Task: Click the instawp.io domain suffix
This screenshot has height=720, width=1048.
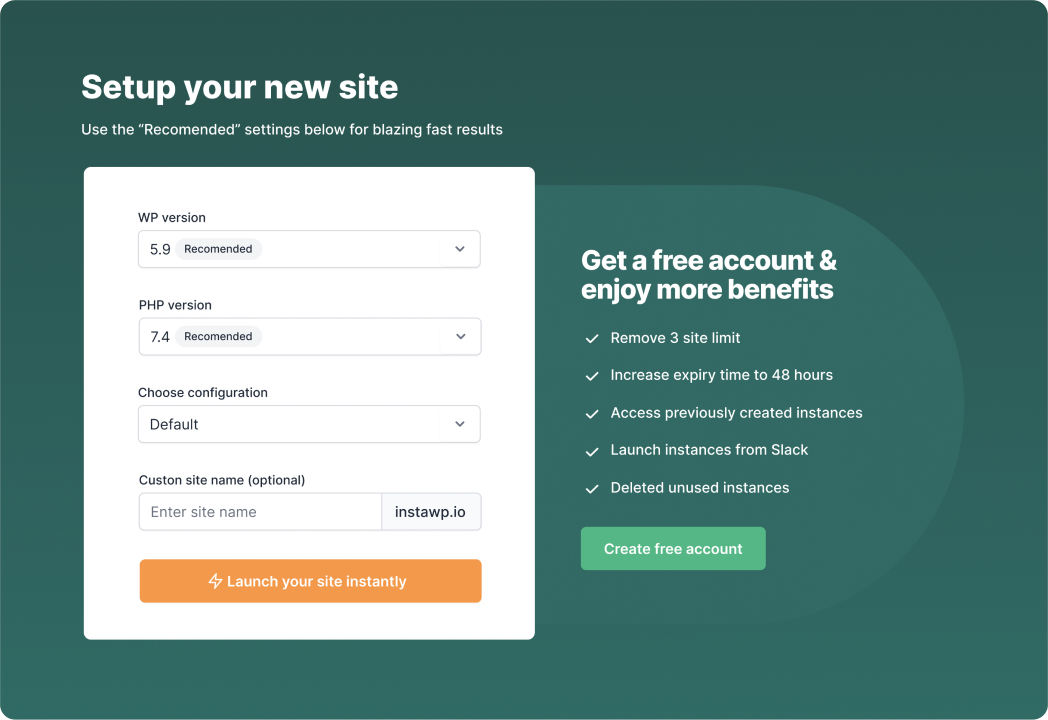Action: pyautogui.click(x=432, y=512)
